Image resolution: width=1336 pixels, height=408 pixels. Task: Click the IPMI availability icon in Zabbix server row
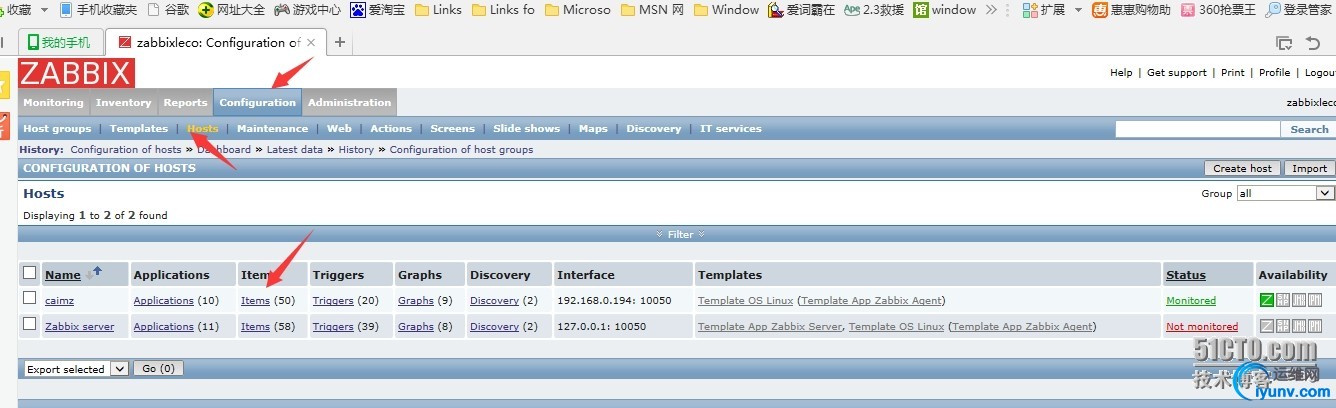(x=1315, y=326)
